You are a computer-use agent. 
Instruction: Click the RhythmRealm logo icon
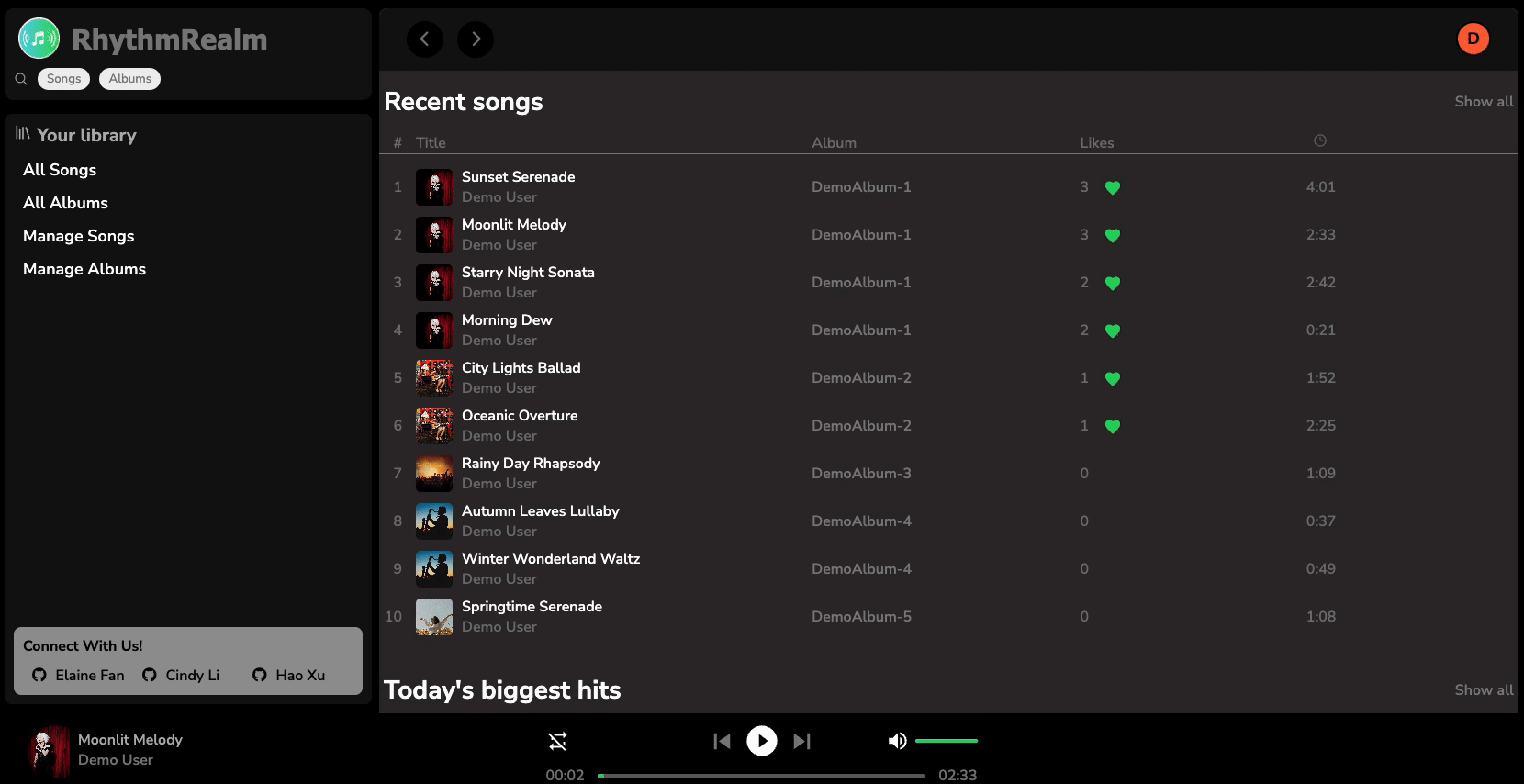39,39
